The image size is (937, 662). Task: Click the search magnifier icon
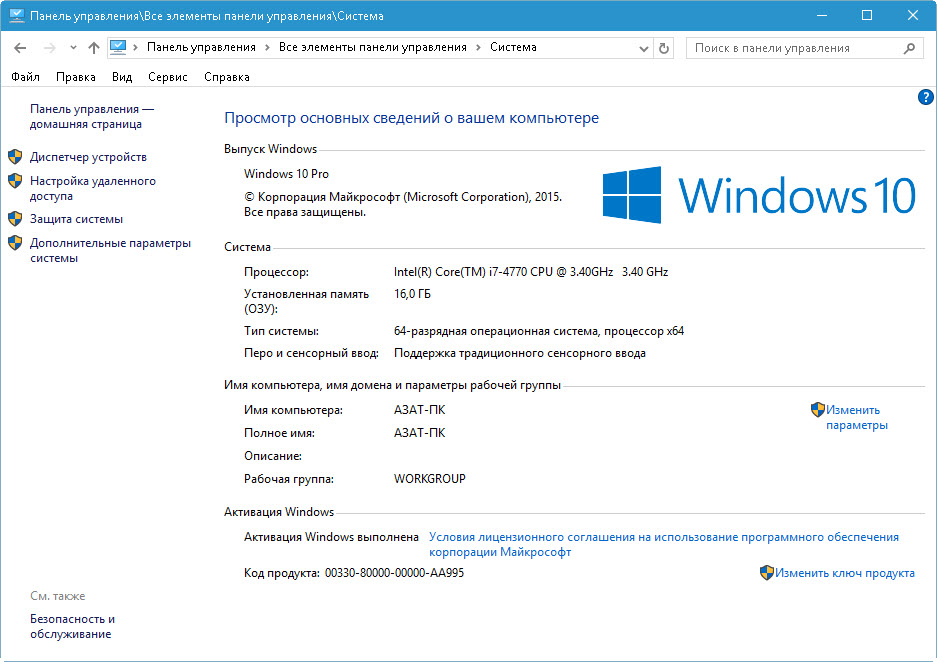pyautogui.click(x=909, y=48)
